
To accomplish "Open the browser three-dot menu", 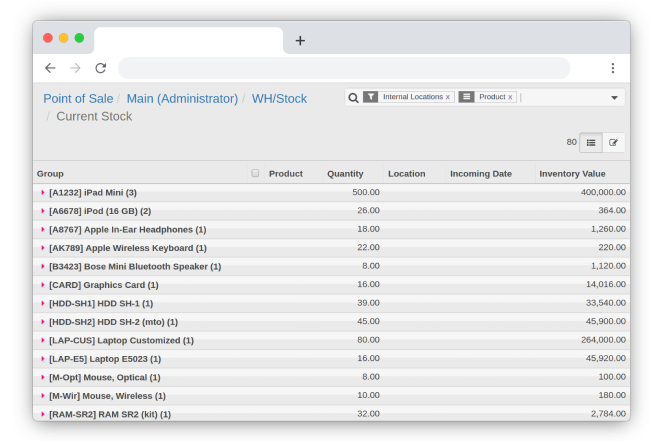I will [613, 68].
